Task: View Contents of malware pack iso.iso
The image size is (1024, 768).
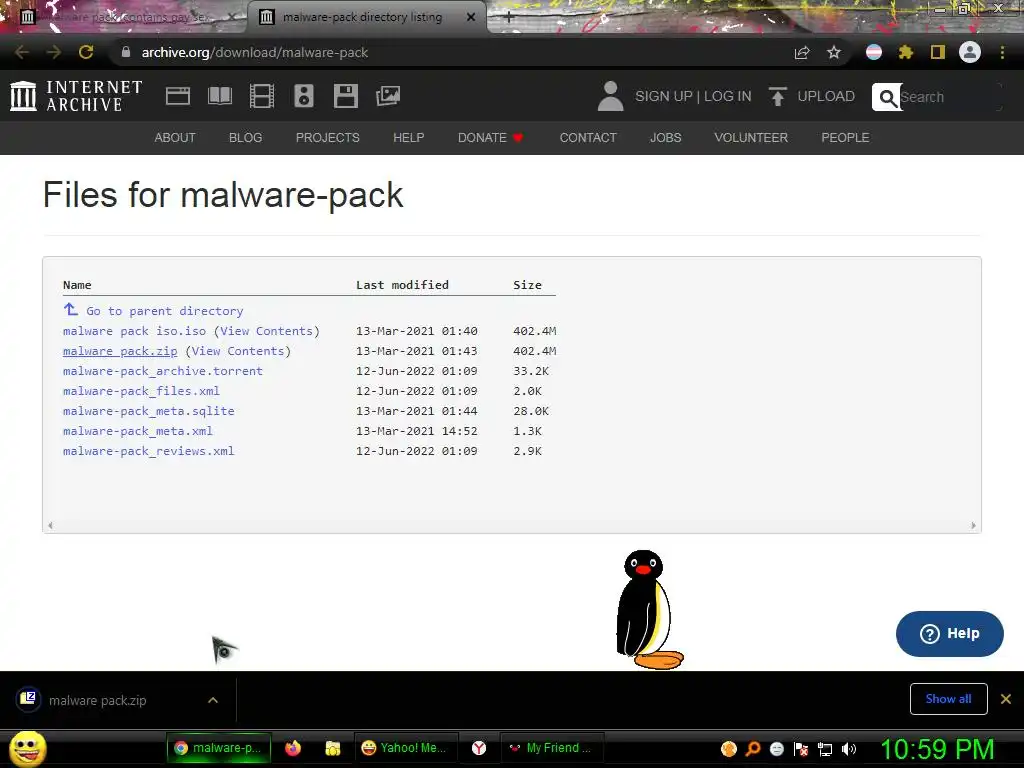Action: [x=266, y=331]
